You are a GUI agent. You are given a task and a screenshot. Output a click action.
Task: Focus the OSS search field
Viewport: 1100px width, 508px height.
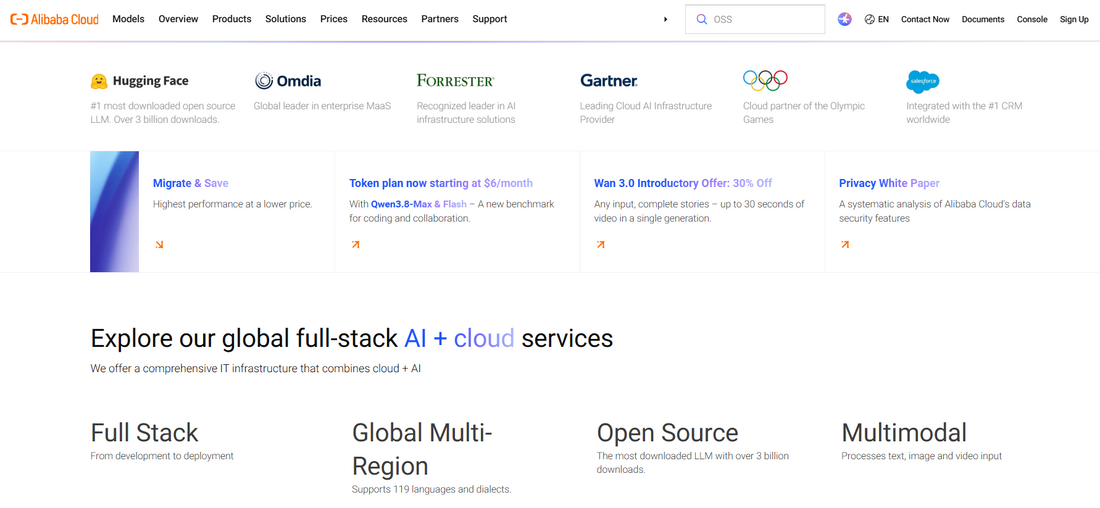click(755, 20)
